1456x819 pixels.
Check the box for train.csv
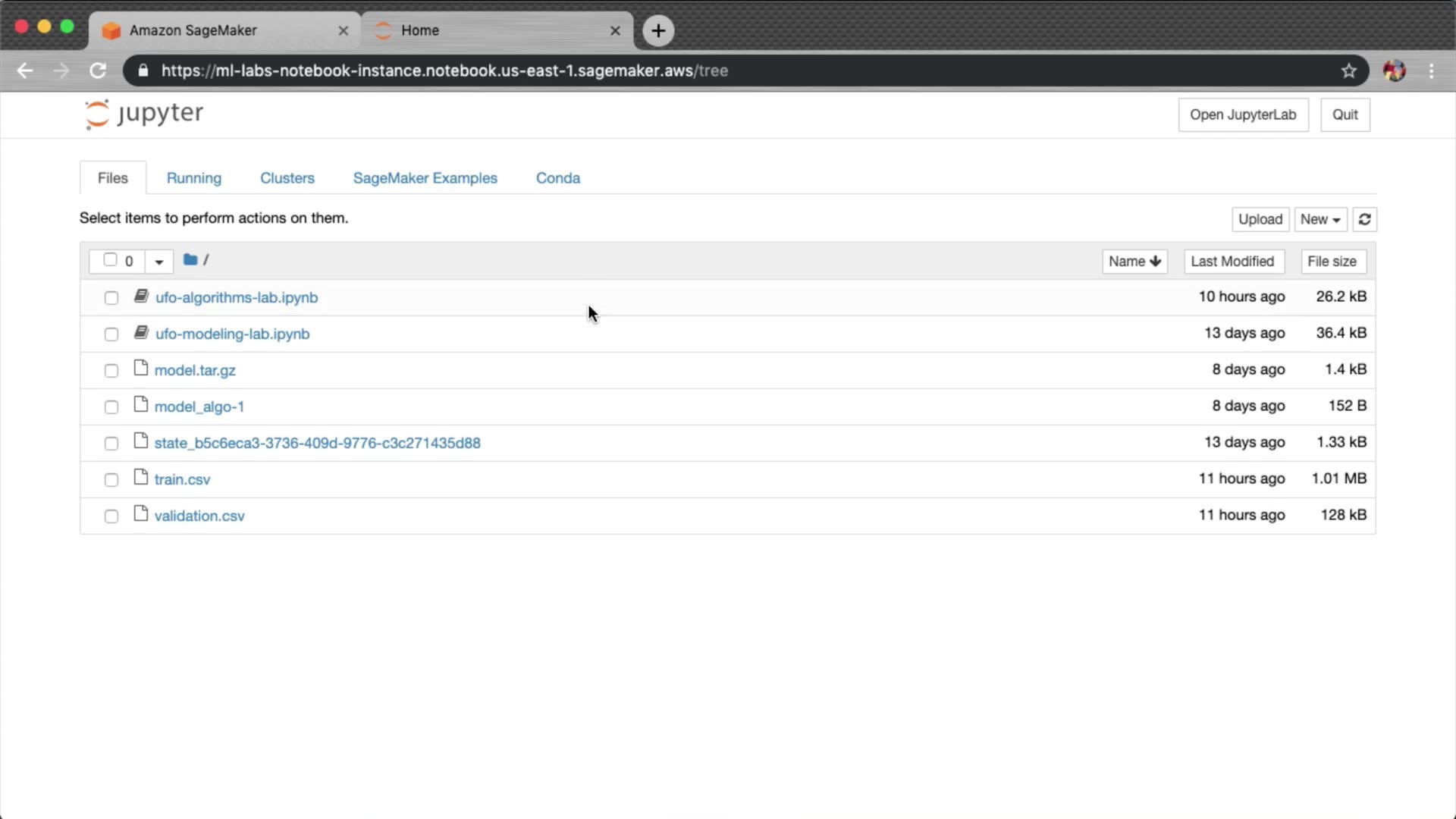point(111,480)
